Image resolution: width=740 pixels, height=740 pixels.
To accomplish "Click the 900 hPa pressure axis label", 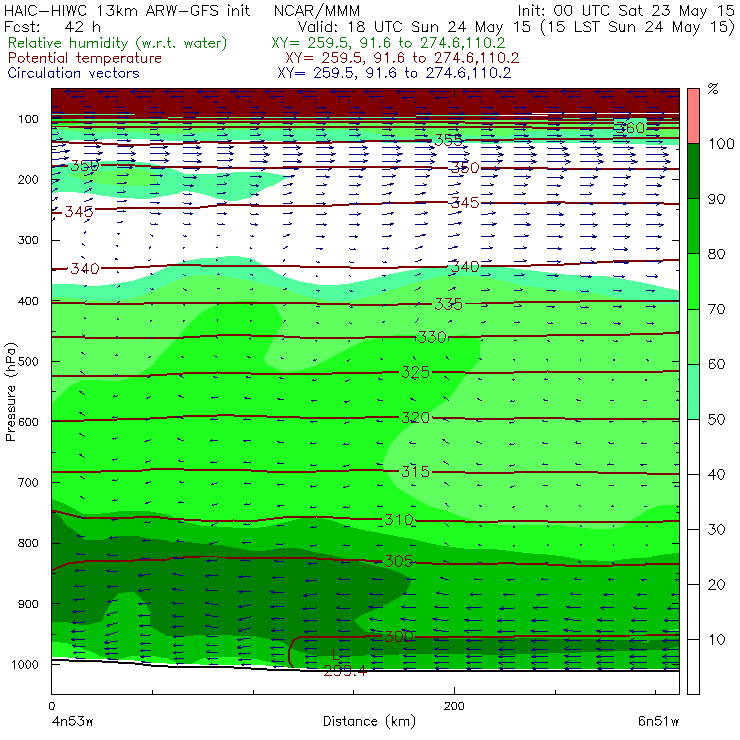I will click(28, 604).
